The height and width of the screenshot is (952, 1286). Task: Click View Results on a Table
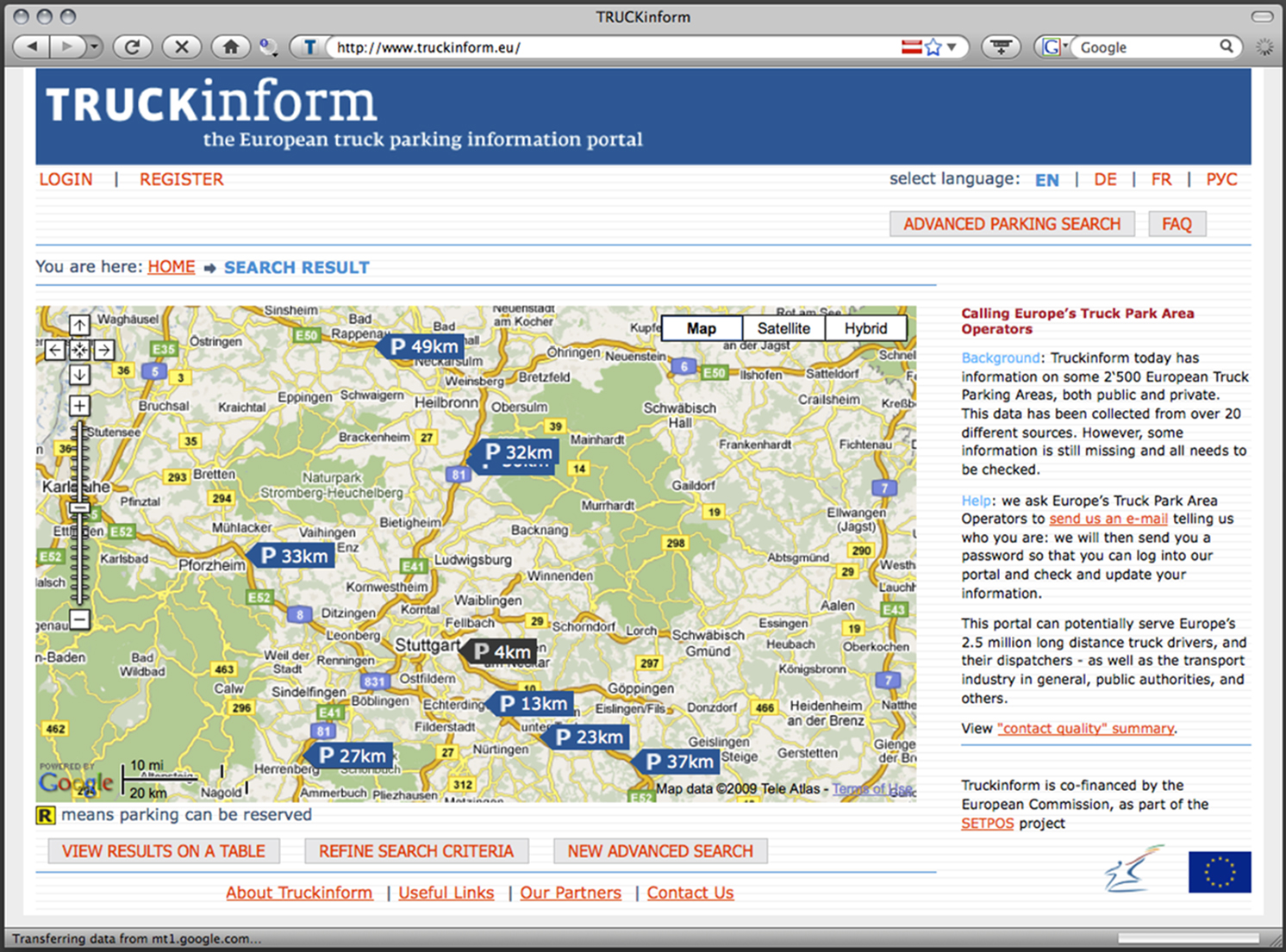point(164,851)
